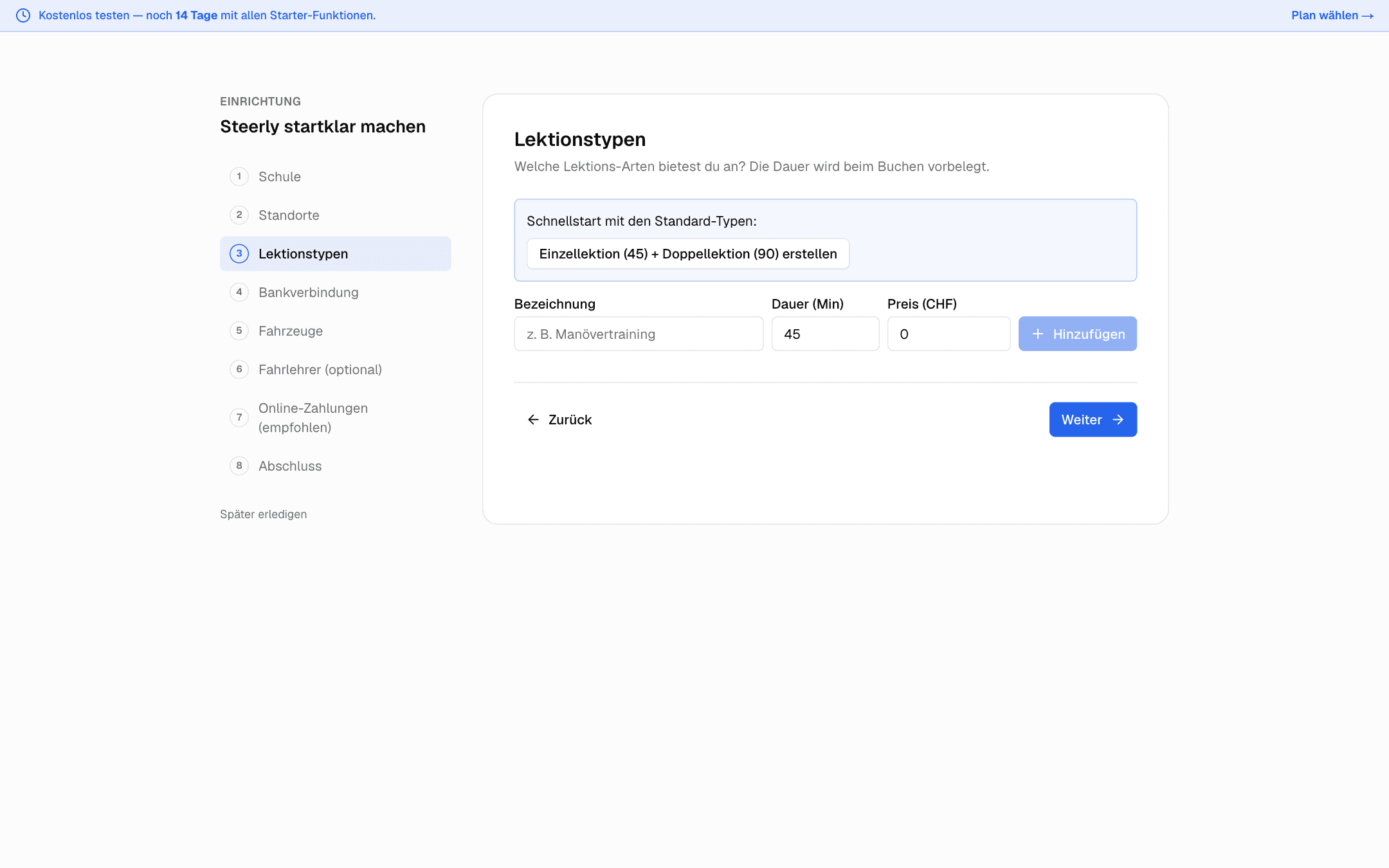The image size is (1389, 868).
Task: Click the Dauer (Min) field
Action: (x=825, y=334)
